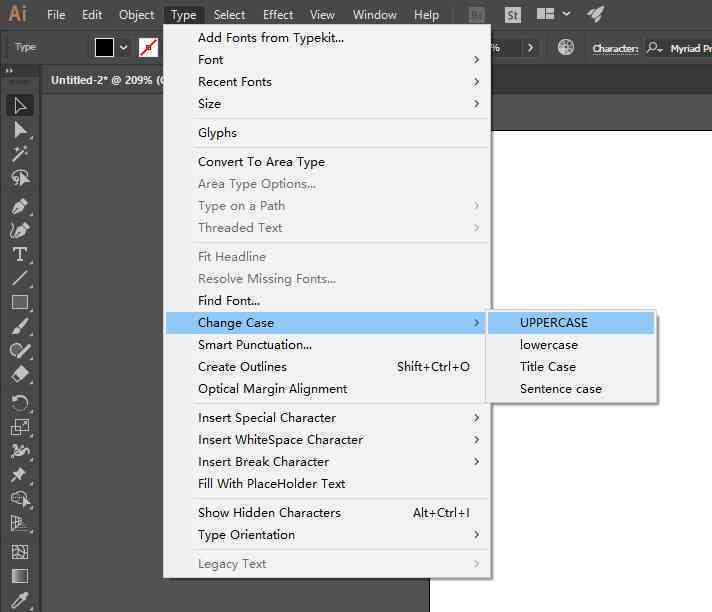Apply Title Case option

571,366
